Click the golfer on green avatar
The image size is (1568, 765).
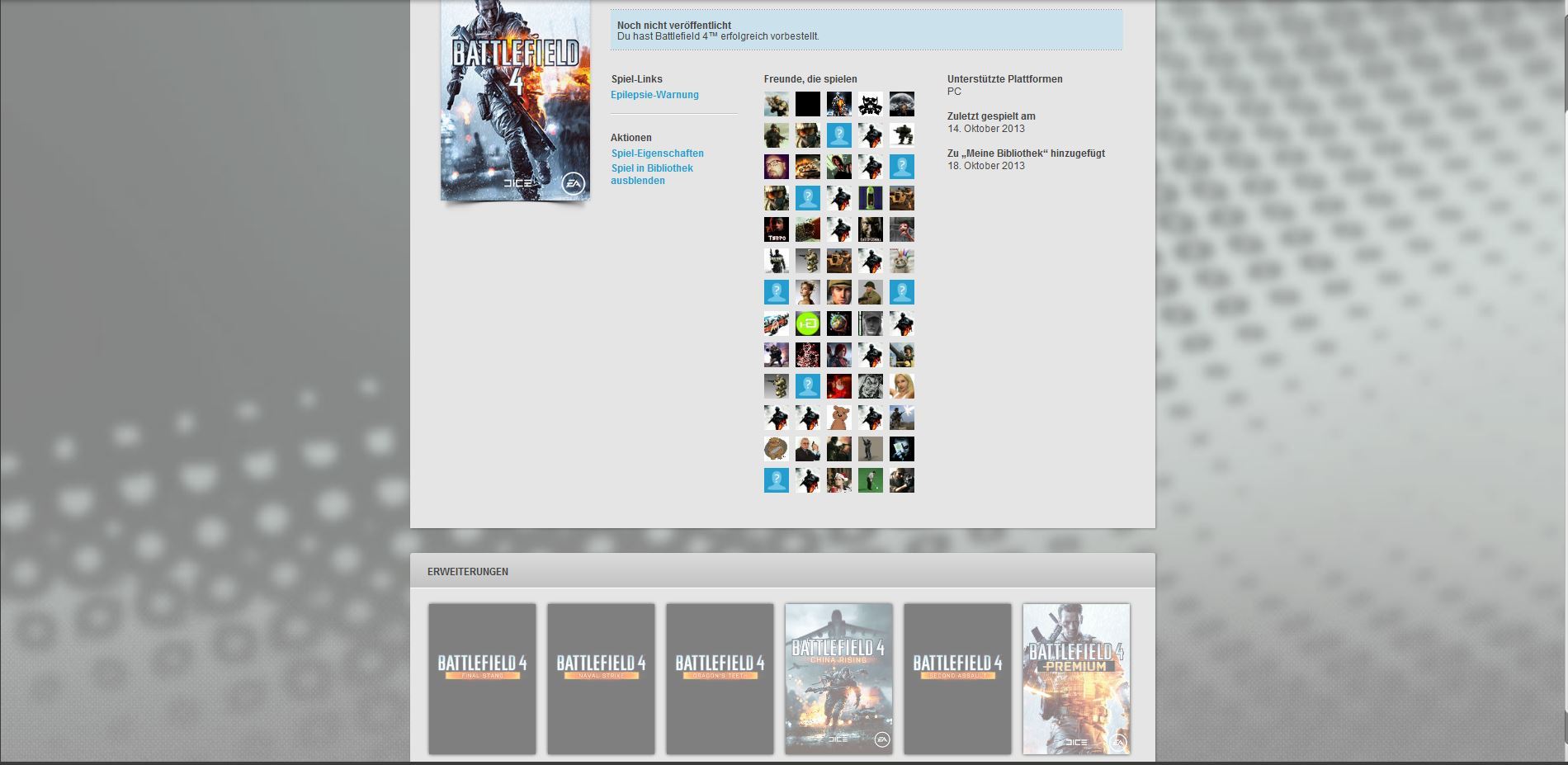tap(871, 480)
